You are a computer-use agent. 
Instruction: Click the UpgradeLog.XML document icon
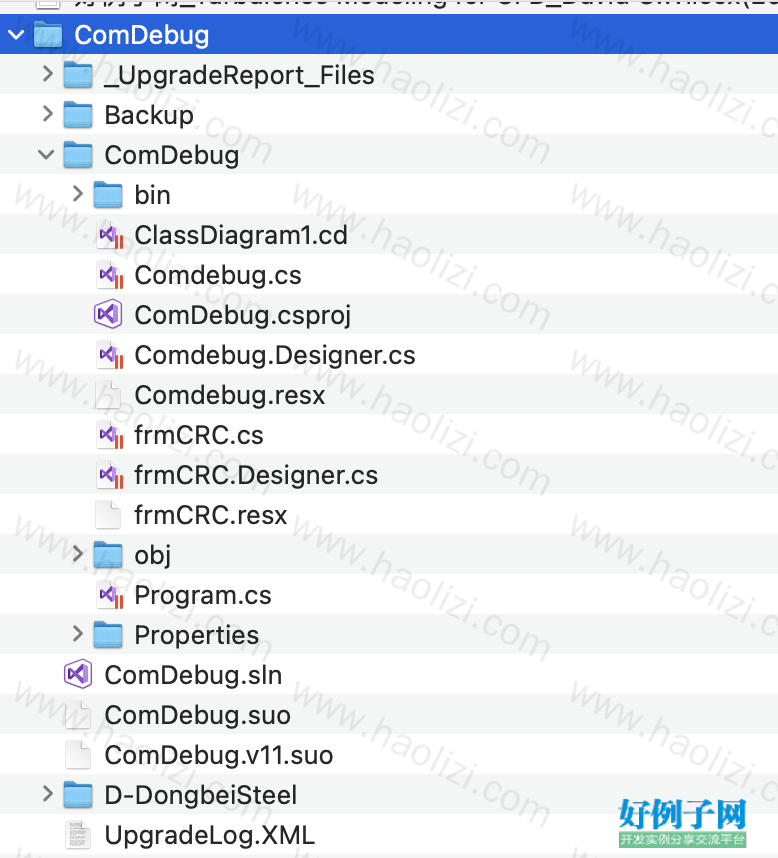coord(78,835)
